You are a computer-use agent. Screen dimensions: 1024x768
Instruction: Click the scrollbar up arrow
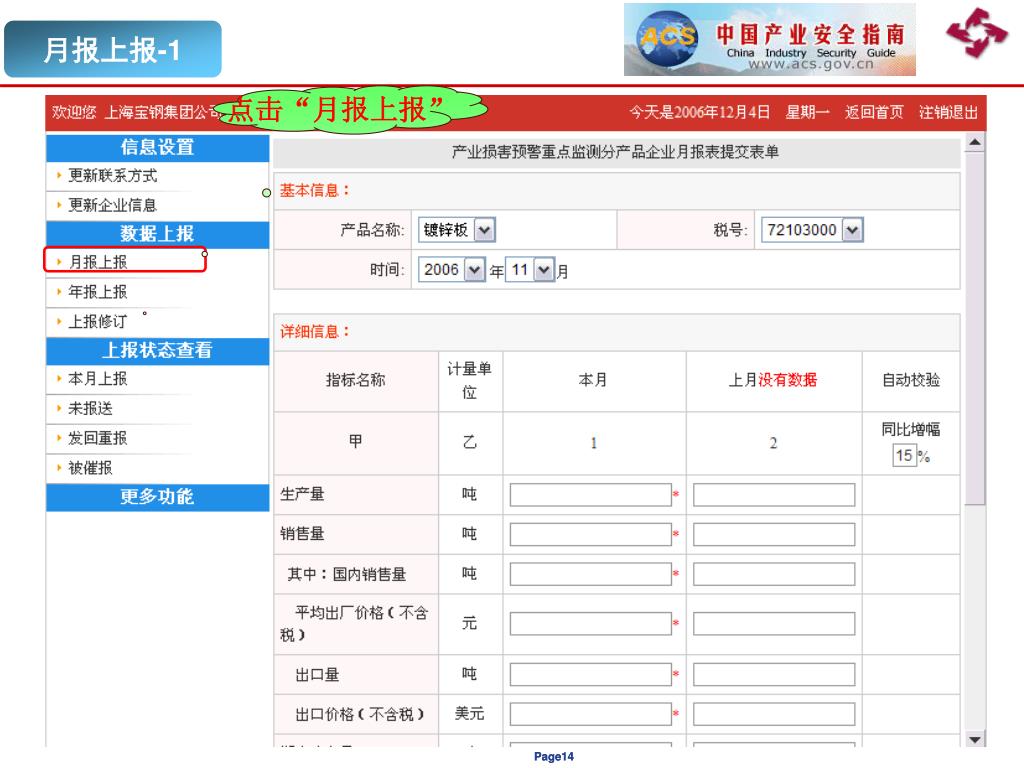tap(974, 142)
